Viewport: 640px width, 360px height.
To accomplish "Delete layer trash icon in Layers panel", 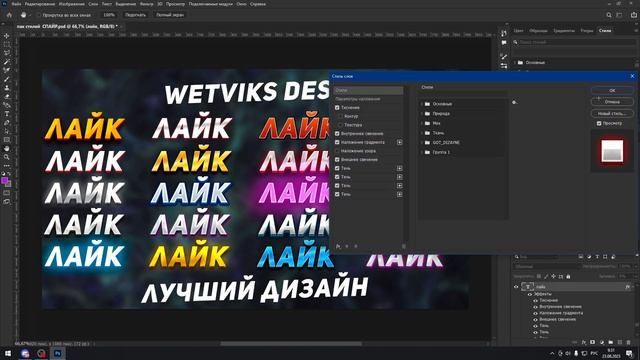I will [629, 342].
